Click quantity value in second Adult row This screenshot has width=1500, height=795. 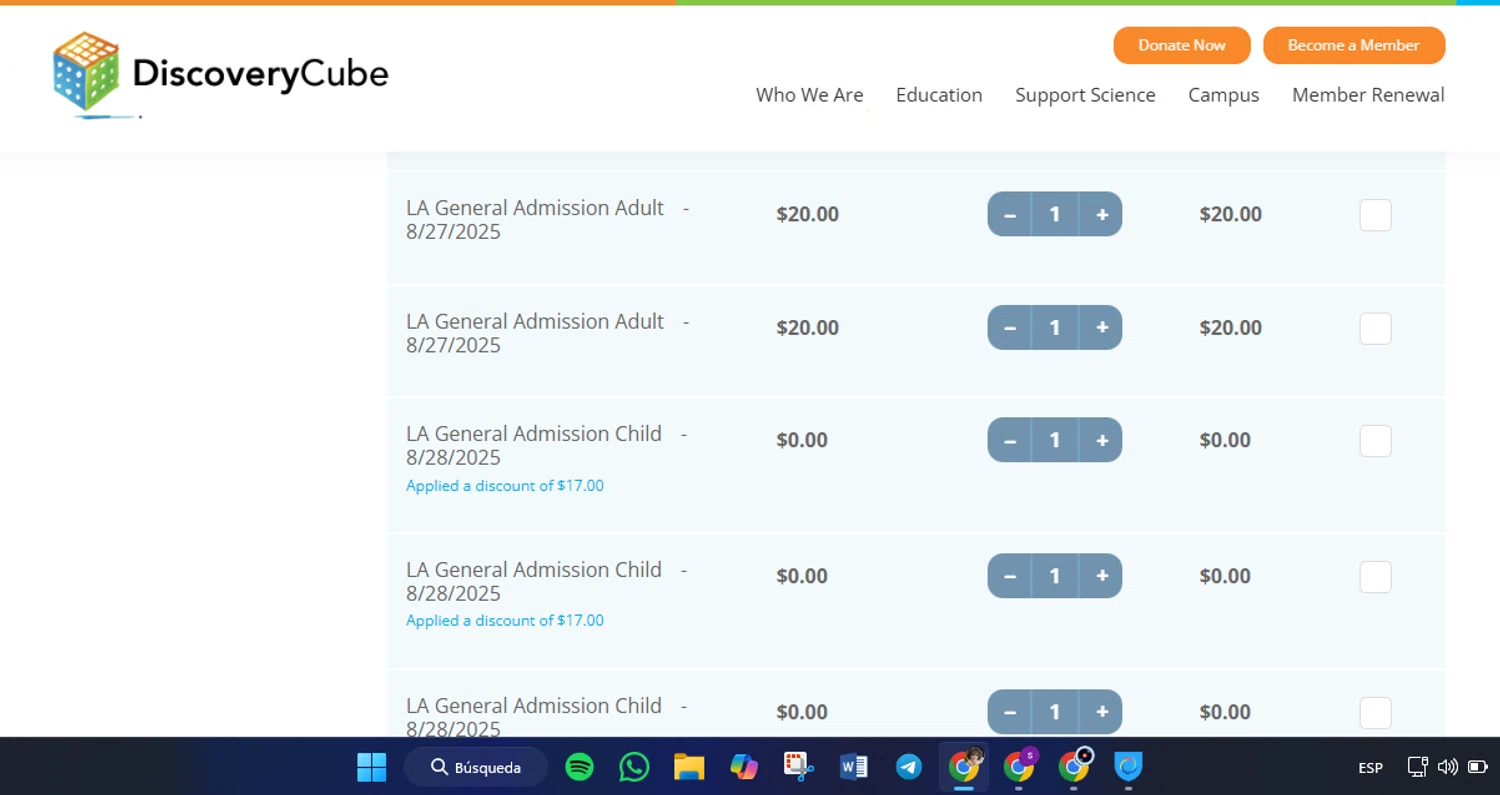tap(1055, 327)
